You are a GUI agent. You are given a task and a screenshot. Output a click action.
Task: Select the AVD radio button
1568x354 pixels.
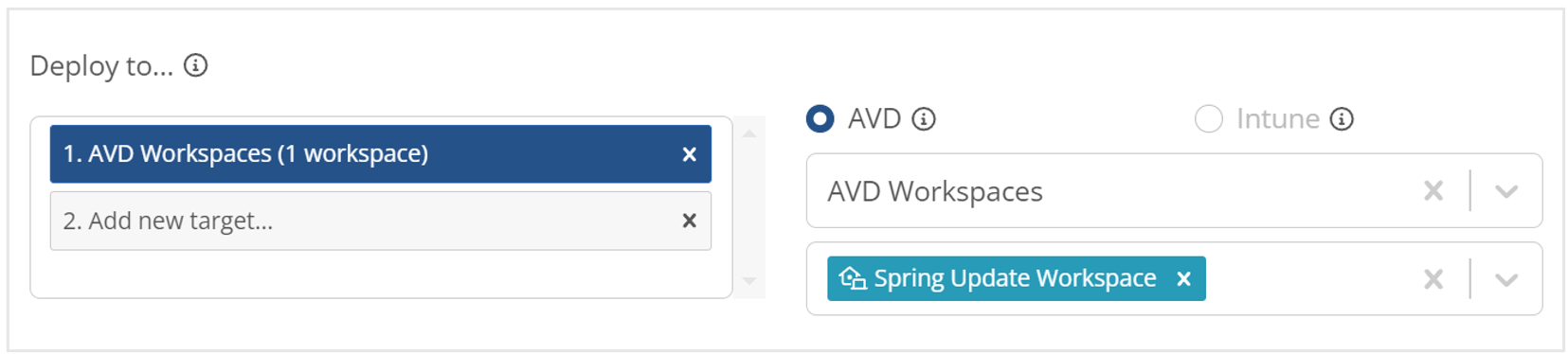point(820,118)
